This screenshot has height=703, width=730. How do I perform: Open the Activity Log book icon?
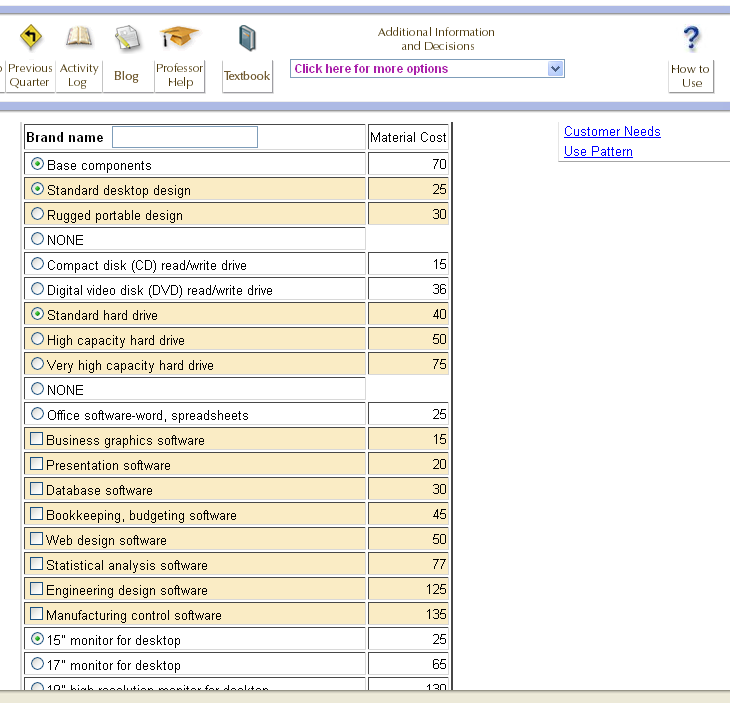(79, 37)
